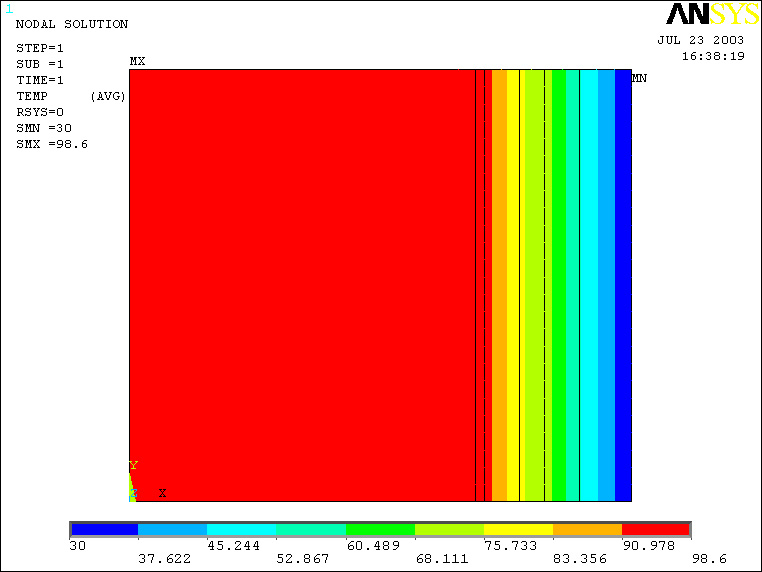
Task: Click legend value 68.111
Action: (442, 559)
